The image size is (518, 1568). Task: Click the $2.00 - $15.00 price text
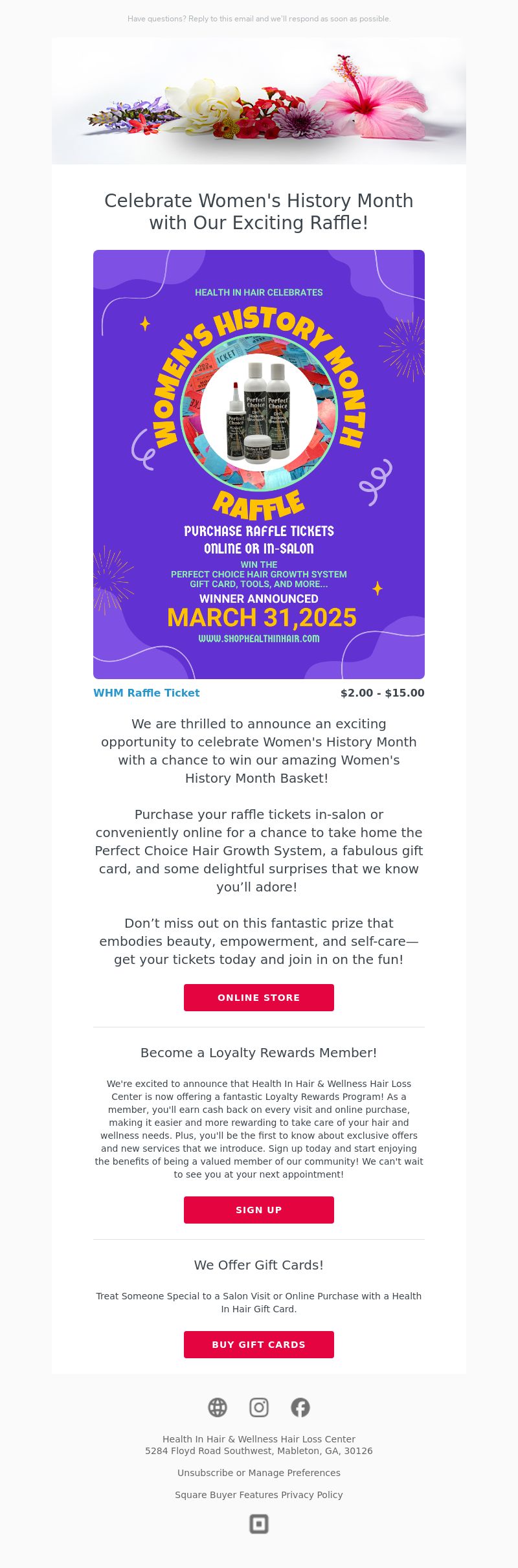(383, 693)
